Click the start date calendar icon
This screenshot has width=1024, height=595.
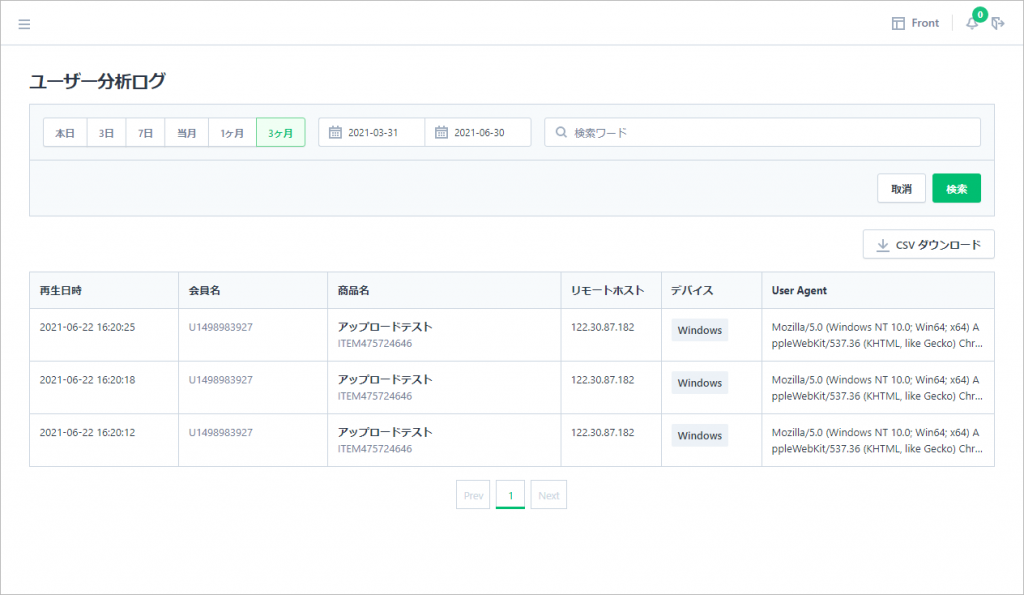[x=335, y=133]
